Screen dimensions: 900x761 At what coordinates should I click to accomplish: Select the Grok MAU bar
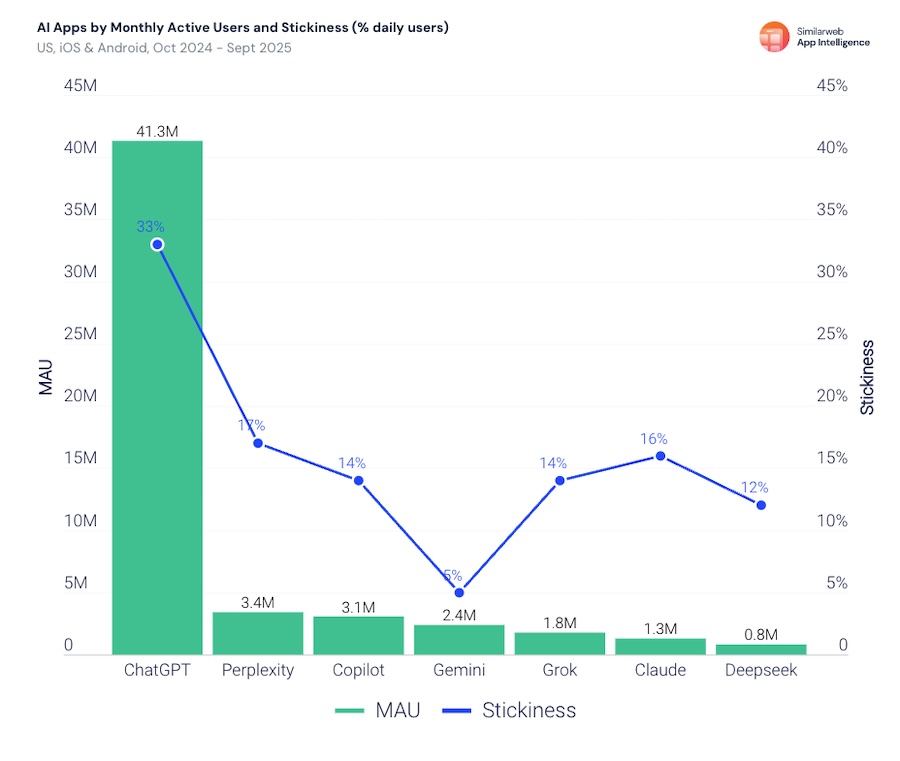(x=560, y=643)
